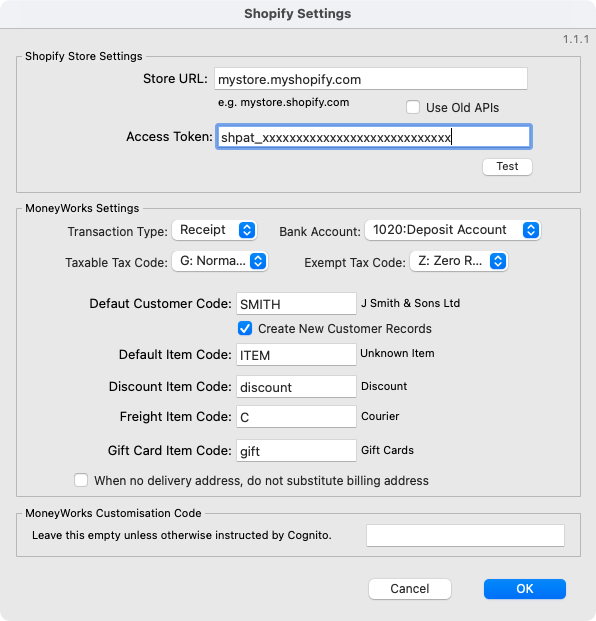The width and height of the screenshot is (596, 621).
Task: Click the 'Gift Cards' description text
Action: (x=387, y=450)
